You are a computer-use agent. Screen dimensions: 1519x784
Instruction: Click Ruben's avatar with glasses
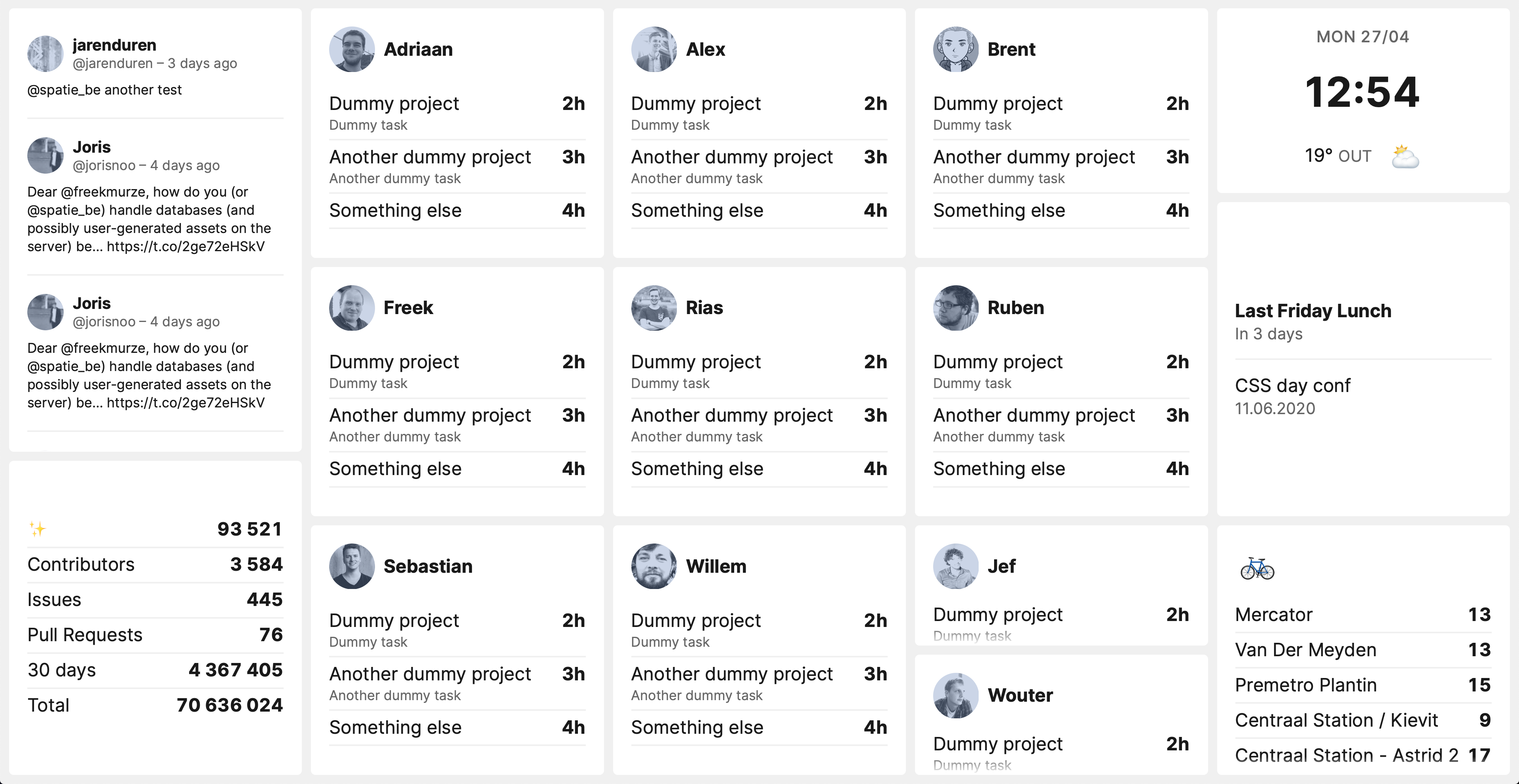click(x=955, y=308)
